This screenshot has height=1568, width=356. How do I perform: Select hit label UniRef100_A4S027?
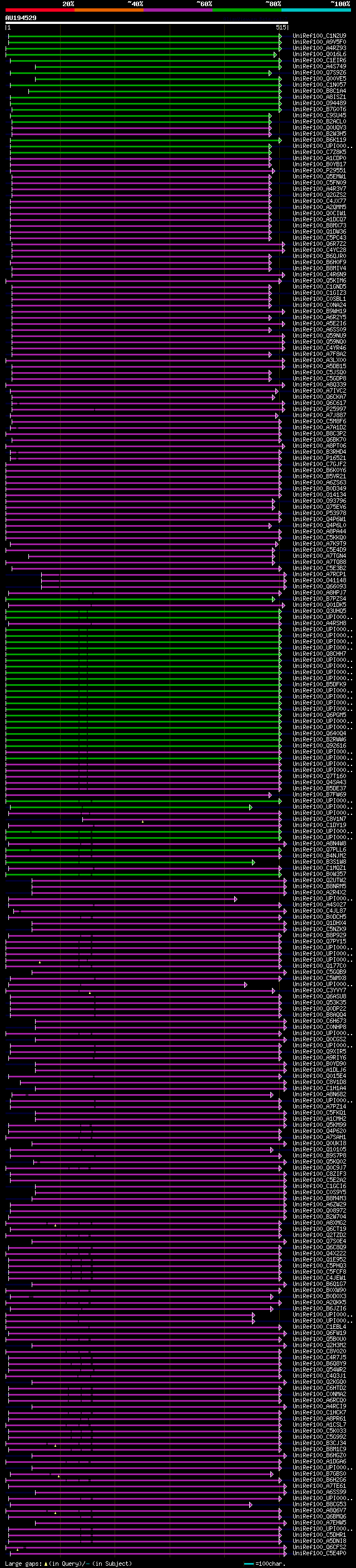(x=319, y=905)
